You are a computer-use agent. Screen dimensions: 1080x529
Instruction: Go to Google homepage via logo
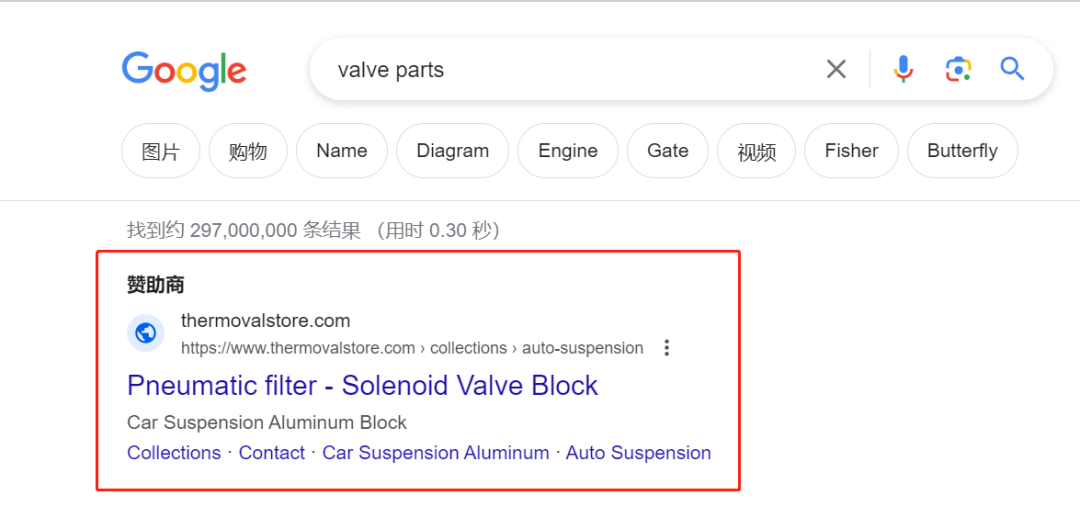point(184,71)
